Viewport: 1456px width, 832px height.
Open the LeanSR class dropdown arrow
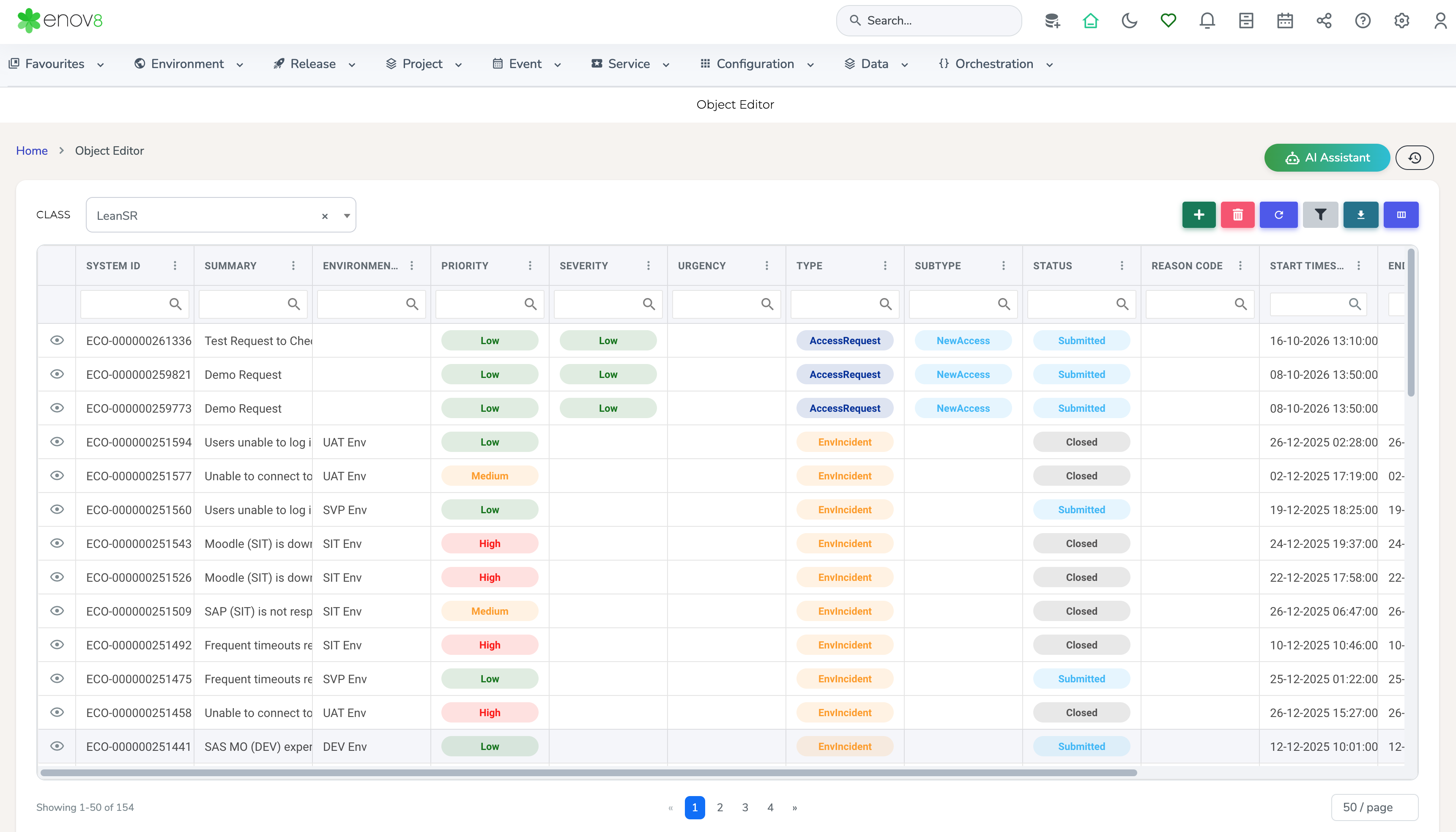[x=347, y=216]
